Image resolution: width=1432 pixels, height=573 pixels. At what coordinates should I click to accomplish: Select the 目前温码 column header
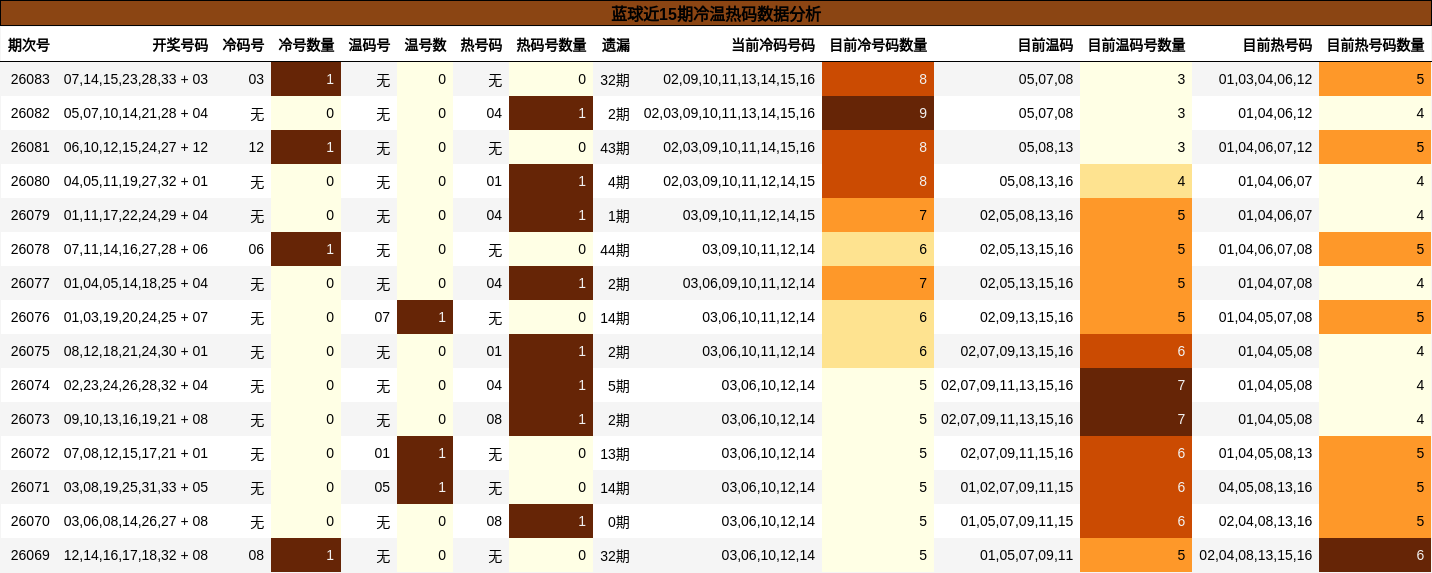tap(1045, 45)
